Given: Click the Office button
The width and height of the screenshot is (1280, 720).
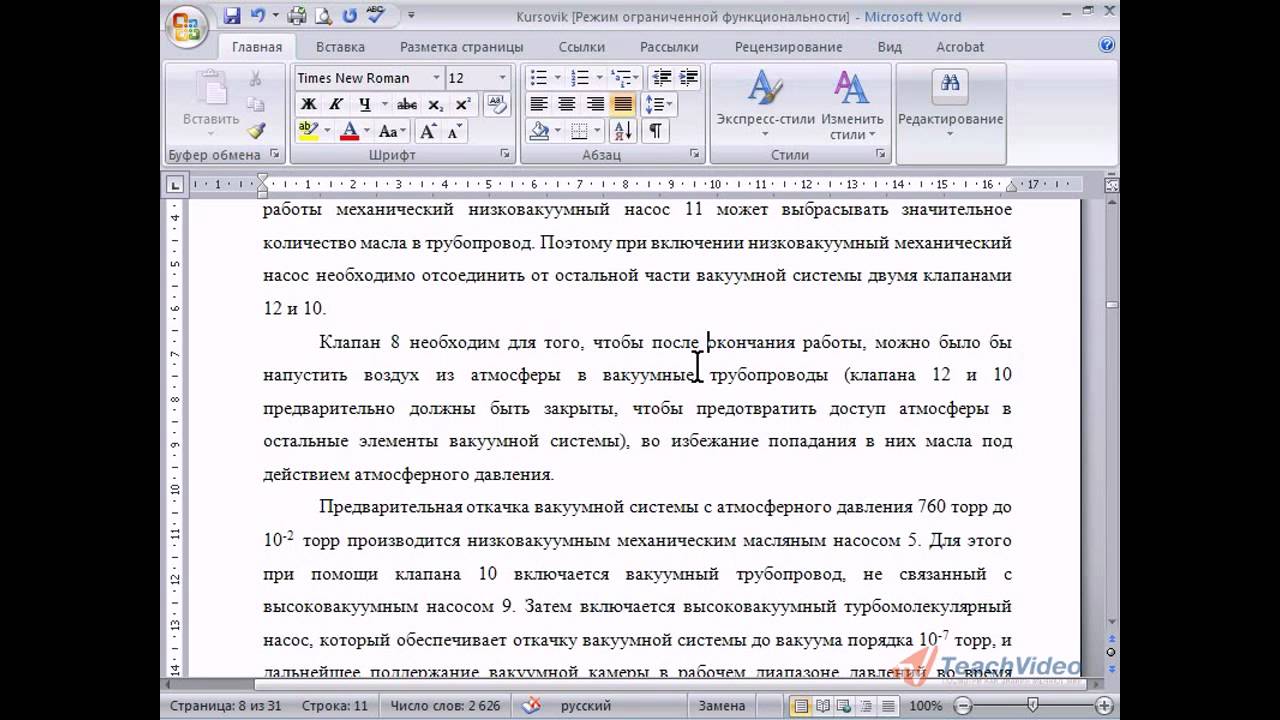Looking at the screenshot, I should 187,25.
